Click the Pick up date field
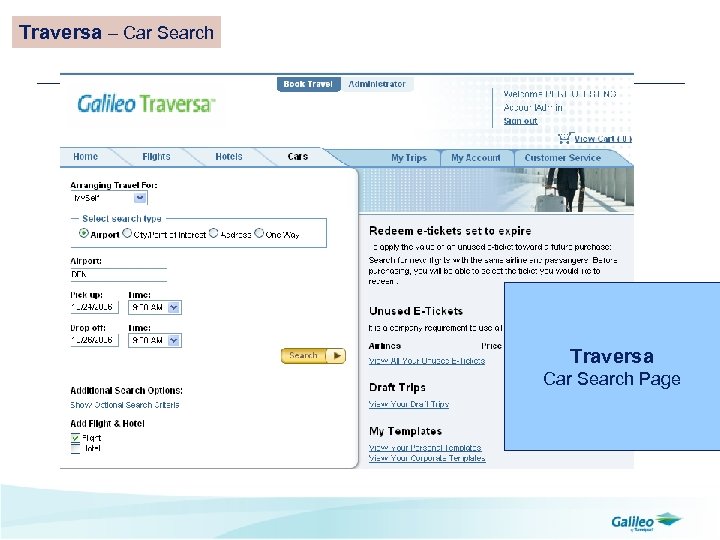Viewport: 720px width, 540px height. pos(94,307)
